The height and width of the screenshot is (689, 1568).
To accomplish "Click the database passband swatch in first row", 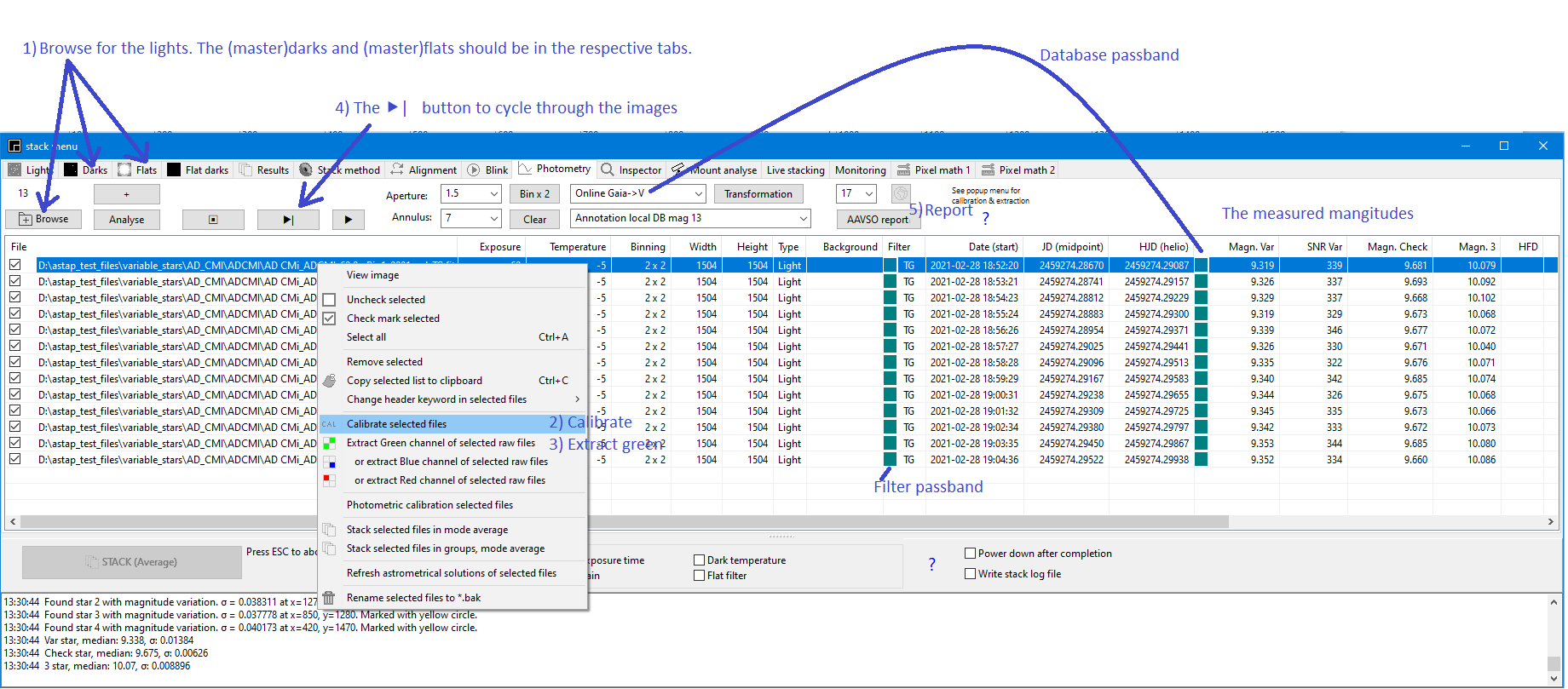I will pos(1201,265).
